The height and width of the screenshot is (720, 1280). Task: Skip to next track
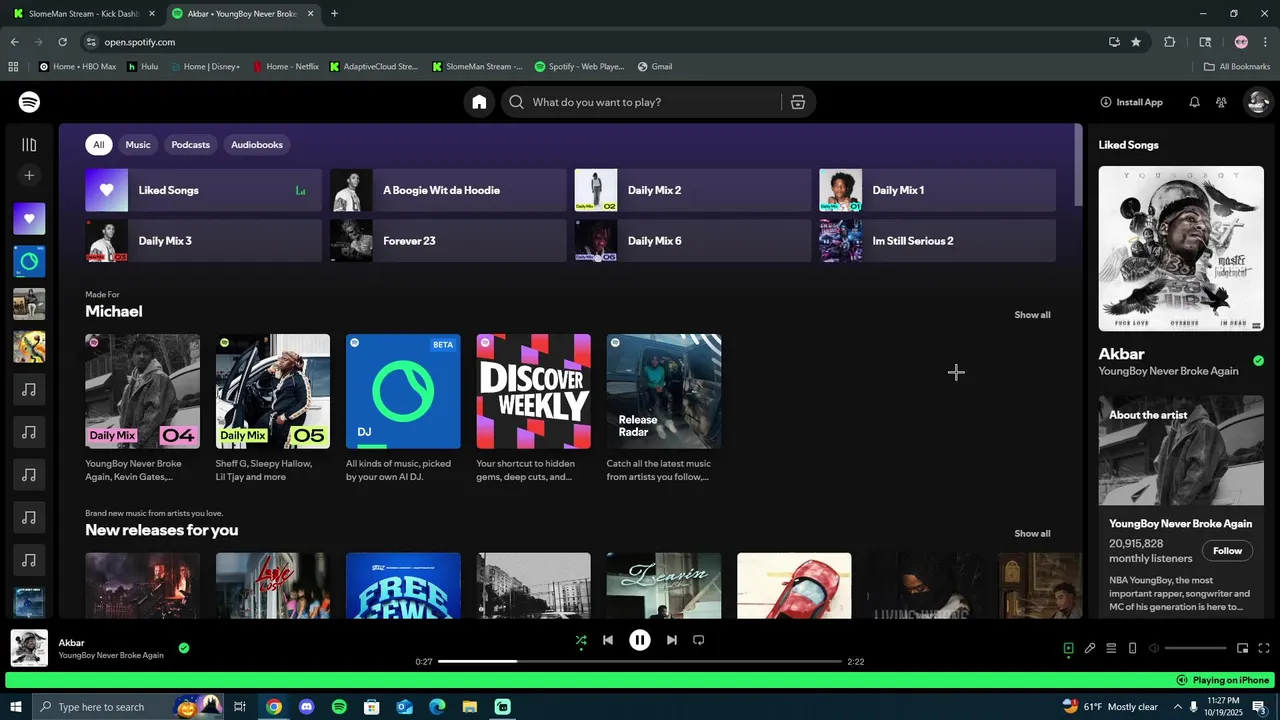[672, 640]
